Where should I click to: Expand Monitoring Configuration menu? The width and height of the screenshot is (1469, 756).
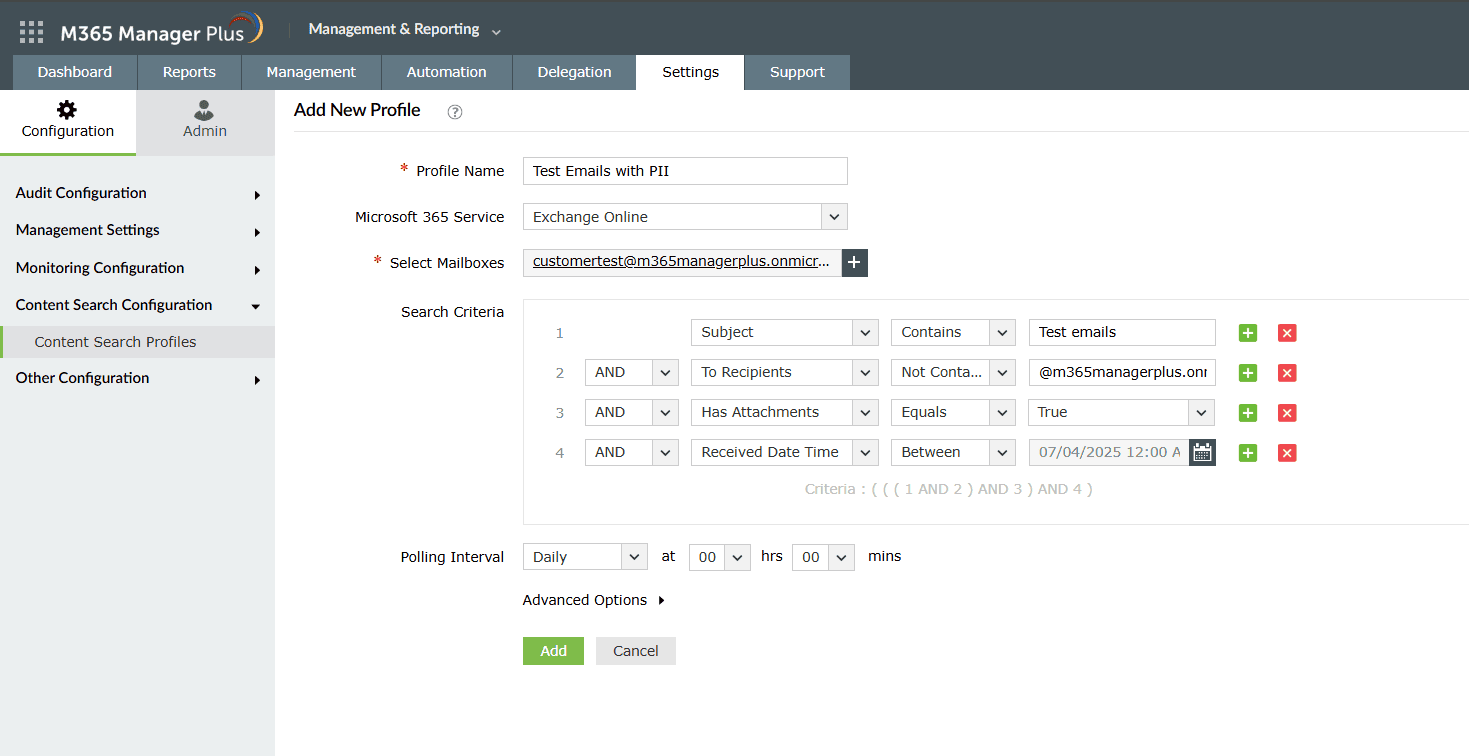tap(137, 268)
